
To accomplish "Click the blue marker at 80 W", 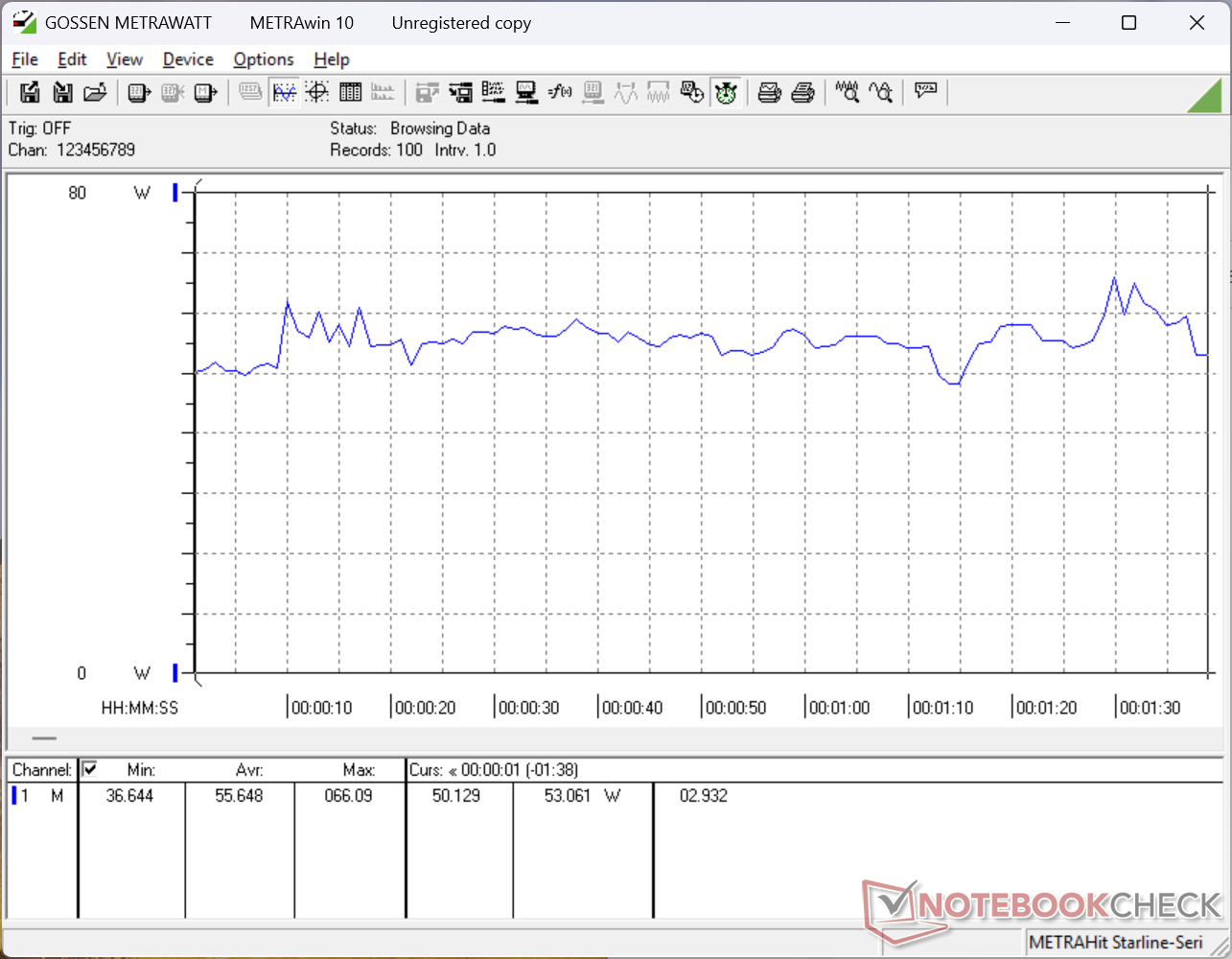I will 175,193.
